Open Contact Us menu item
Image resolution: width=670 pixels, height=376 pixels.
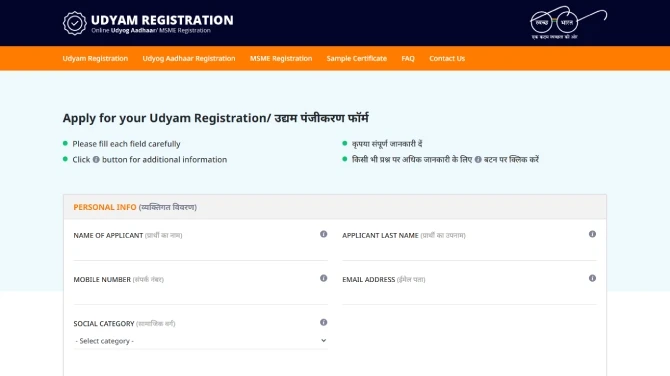coord(447,59)
